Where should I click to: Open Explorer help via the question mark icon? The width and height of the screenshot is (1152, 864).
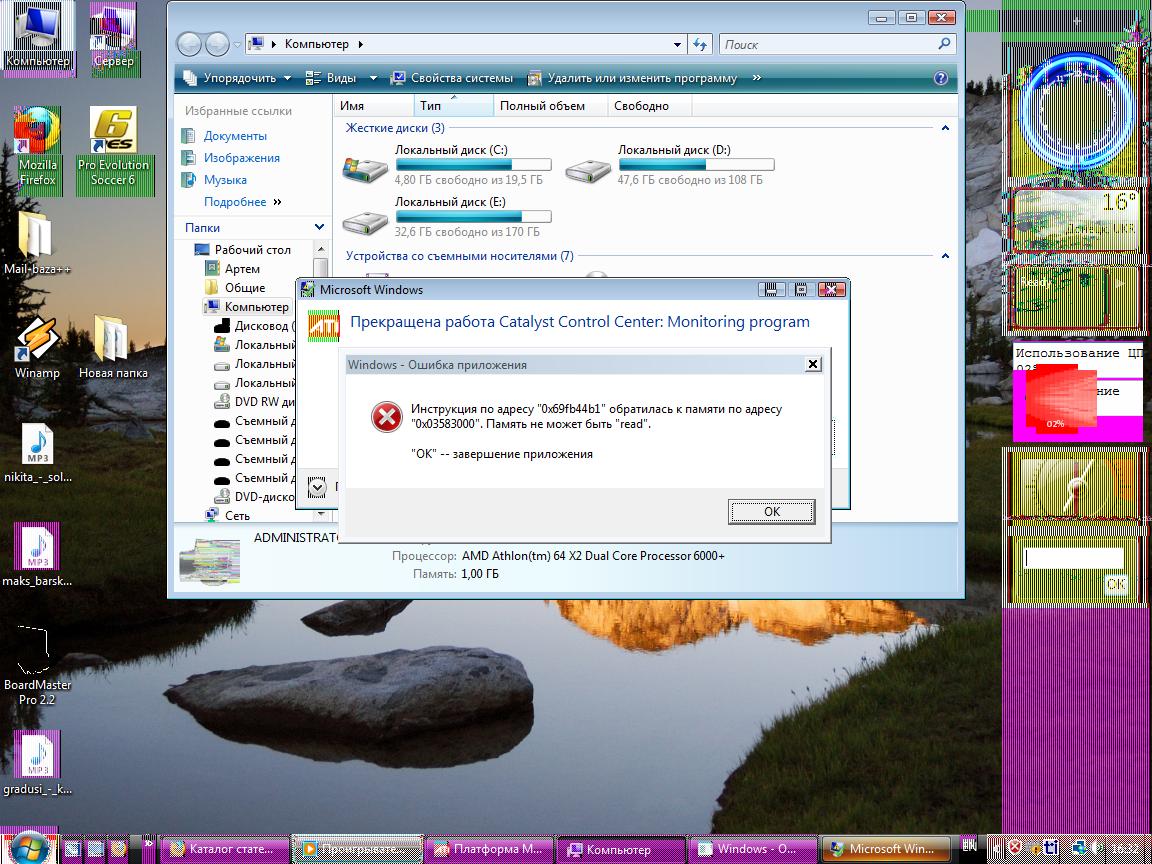click(x=940, y=78)
